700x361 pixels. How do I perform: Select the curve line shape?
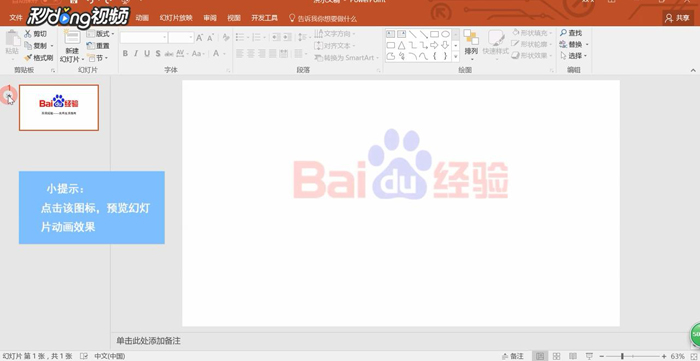(424, 56)
